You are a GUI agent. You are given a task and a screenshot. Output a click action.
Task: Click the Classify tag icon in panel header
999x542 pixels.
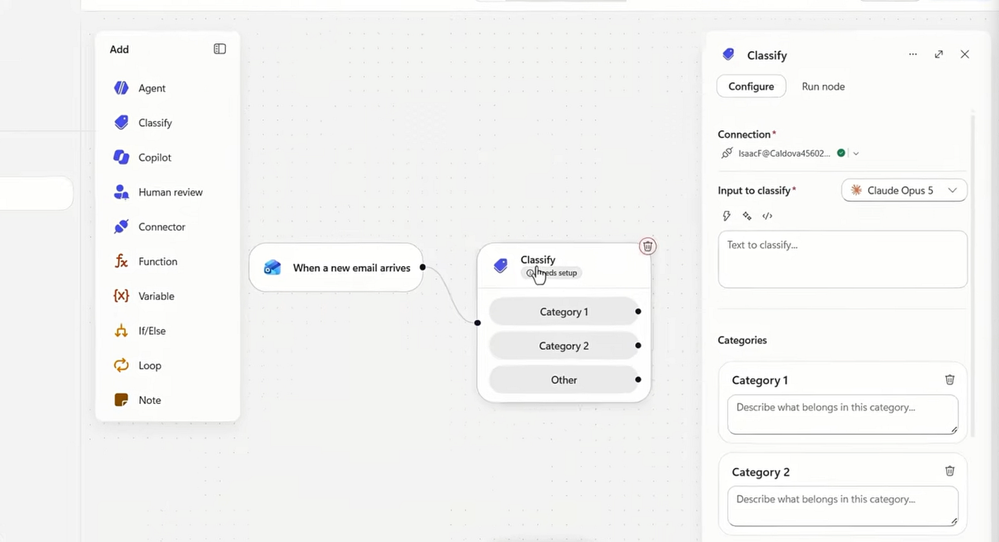tap(728, 55)
